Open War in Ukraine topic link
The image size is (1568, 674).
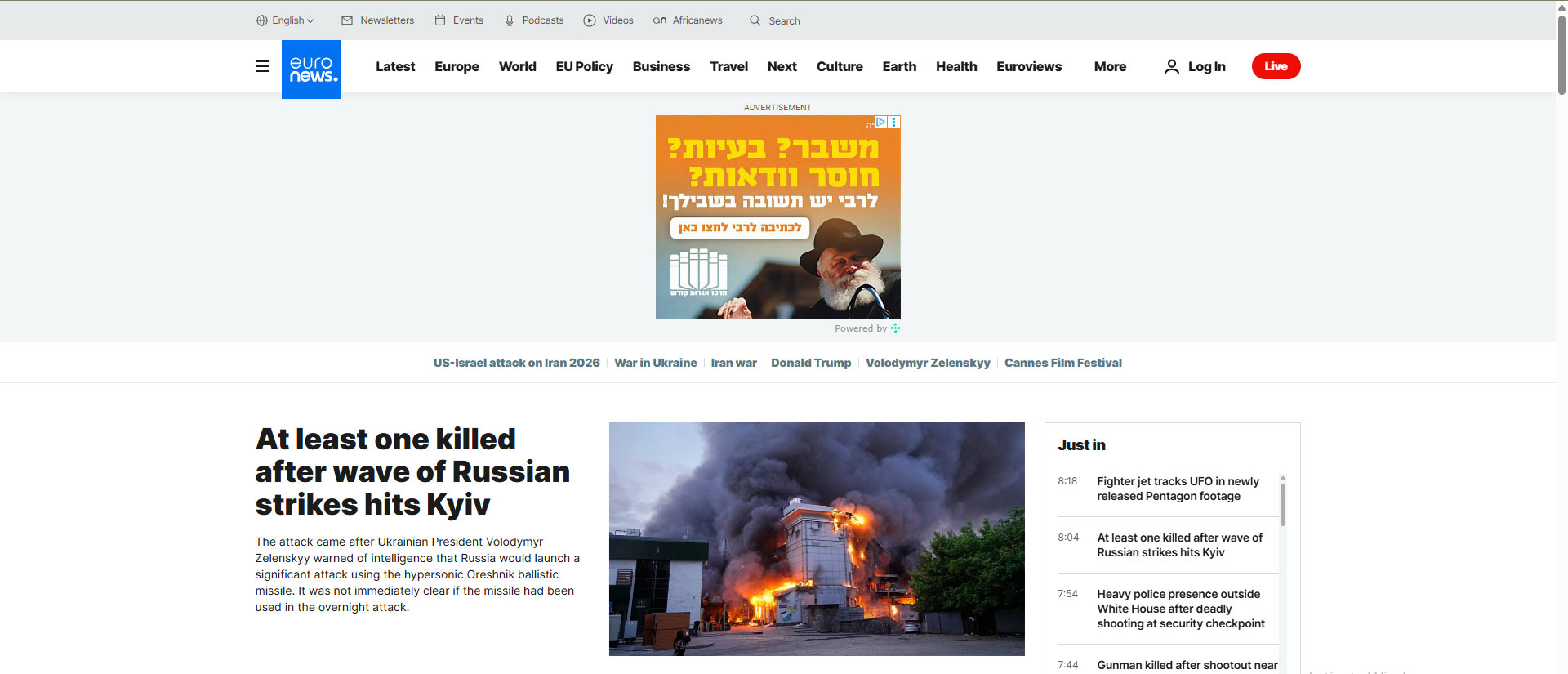656,363
